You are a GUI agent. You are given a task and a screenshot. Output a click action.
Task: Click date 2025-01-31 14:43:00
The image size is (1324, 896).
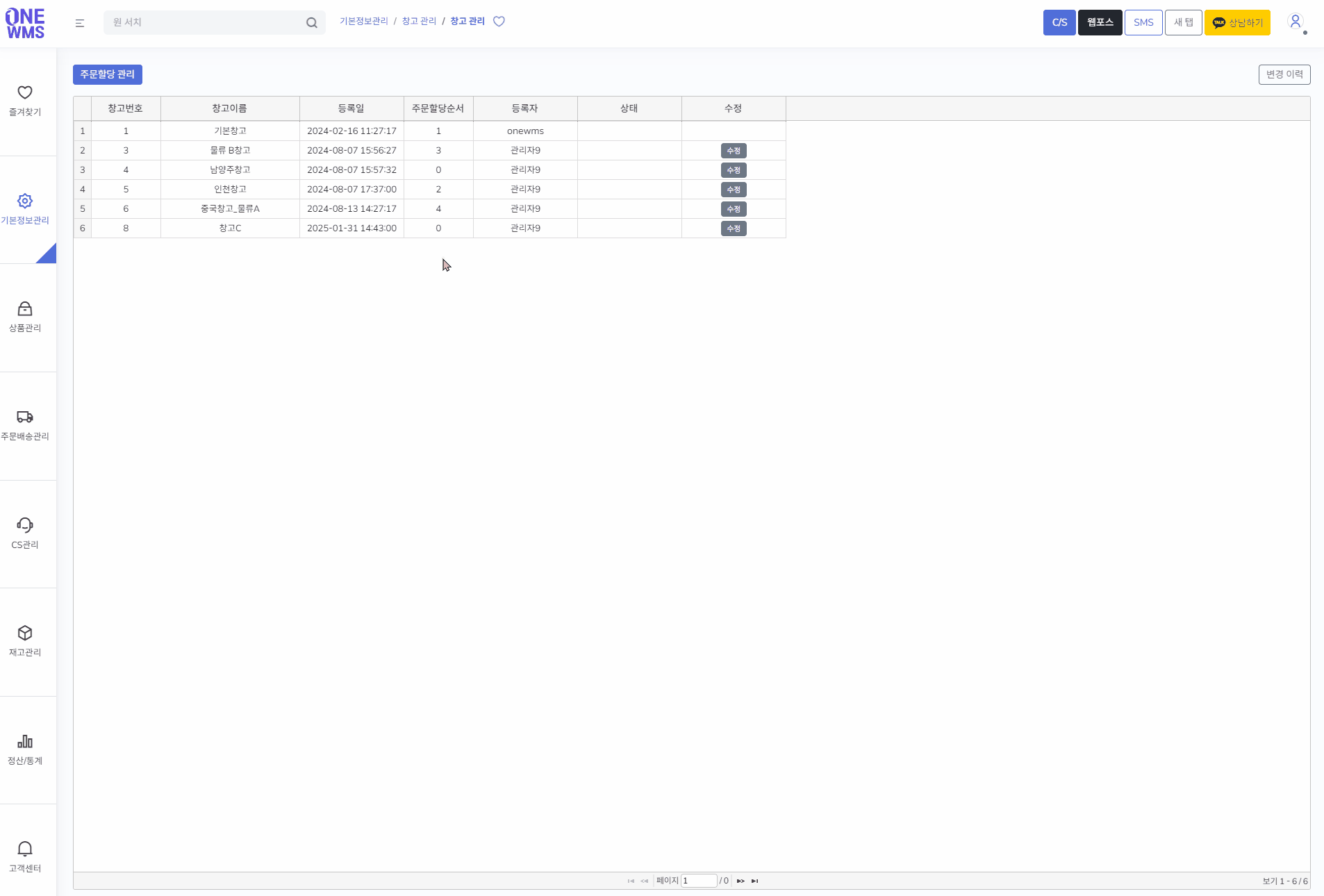351,229
